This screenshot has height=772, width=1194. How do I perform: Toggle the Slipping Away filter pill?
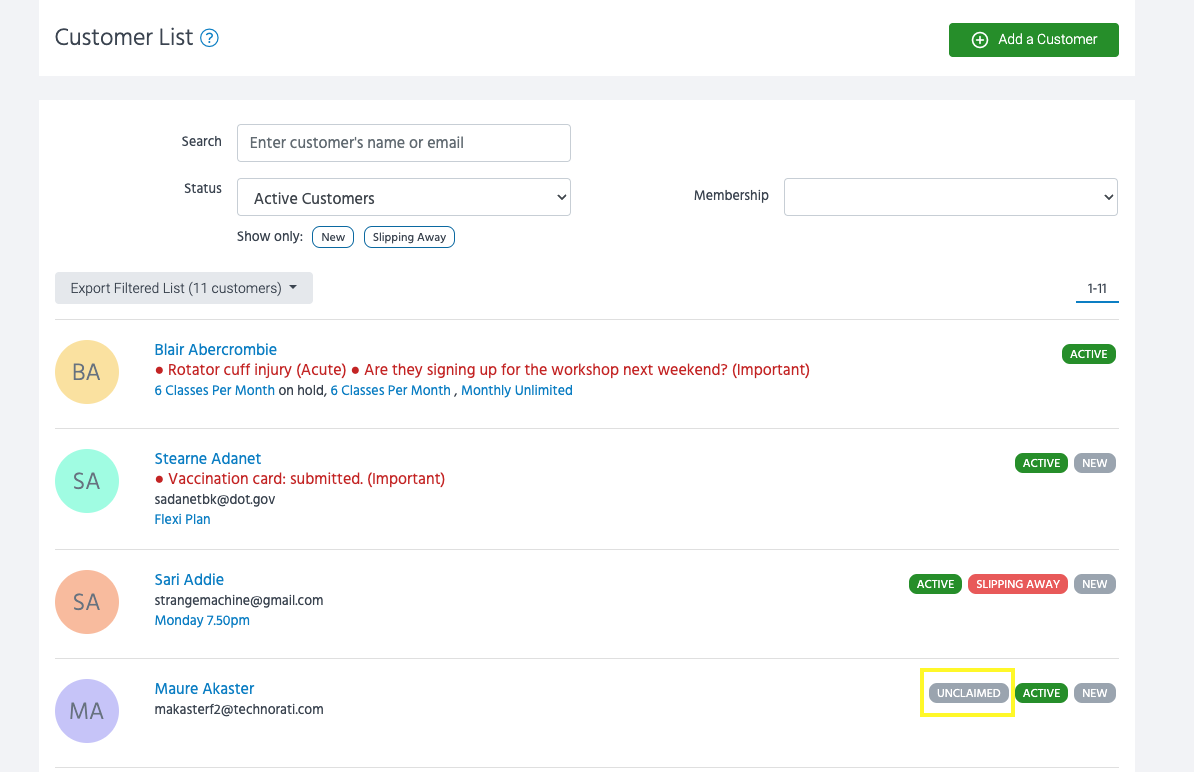[x=409, y=237]
